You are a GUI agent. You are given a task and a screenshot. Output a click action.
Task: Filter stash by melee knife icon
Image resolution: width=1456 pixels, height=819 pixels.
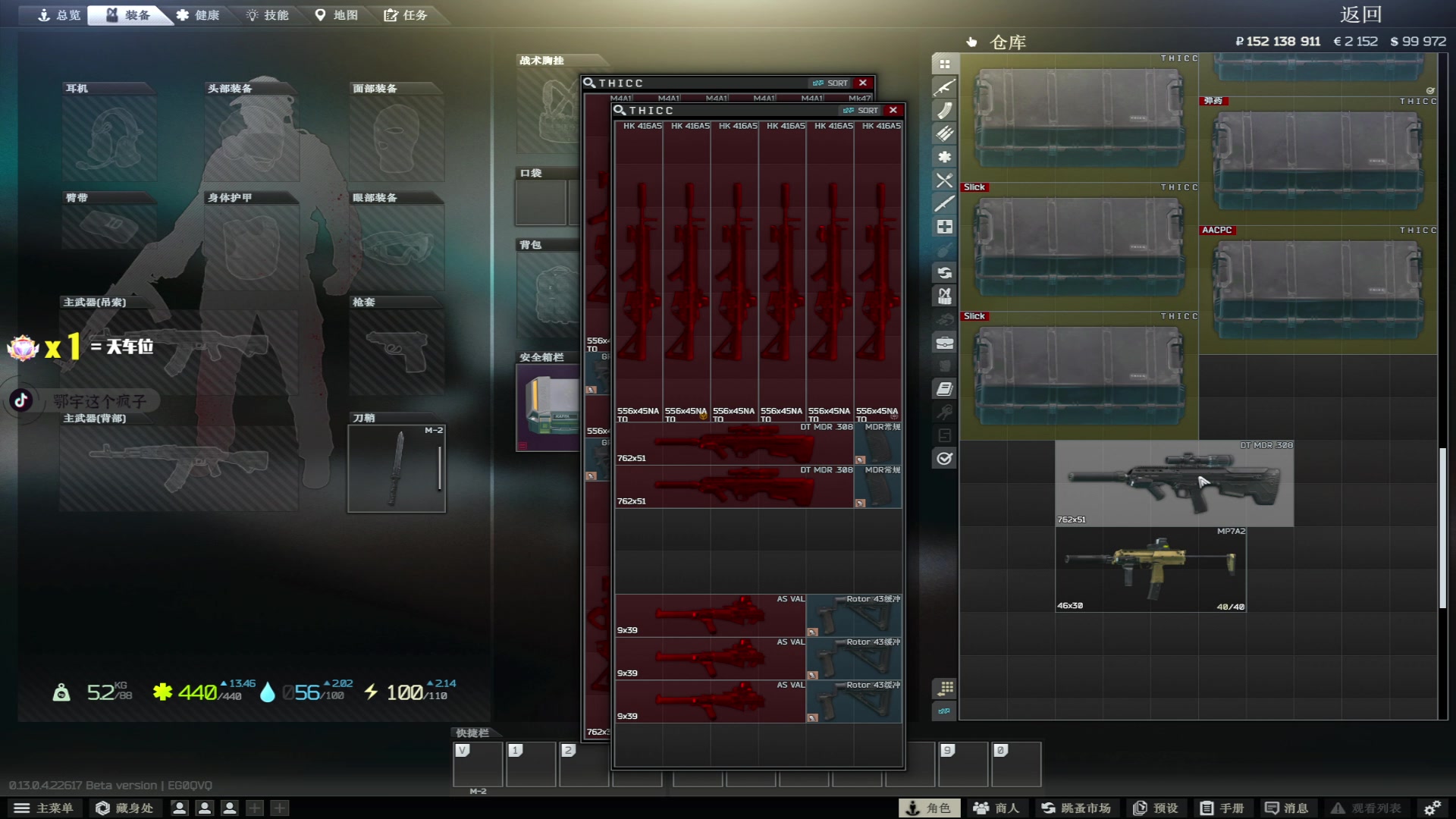tap(944, 203)
